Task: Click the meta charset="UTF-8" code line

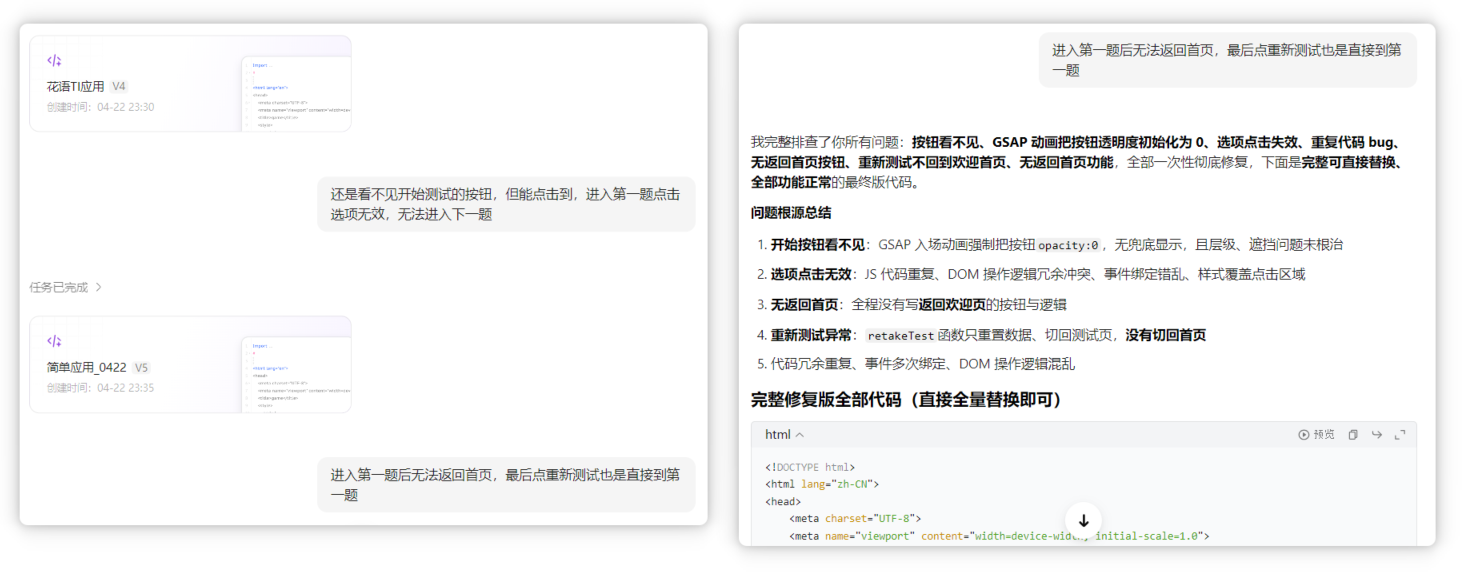Action: pyautogui.click(x=854, y=519)
